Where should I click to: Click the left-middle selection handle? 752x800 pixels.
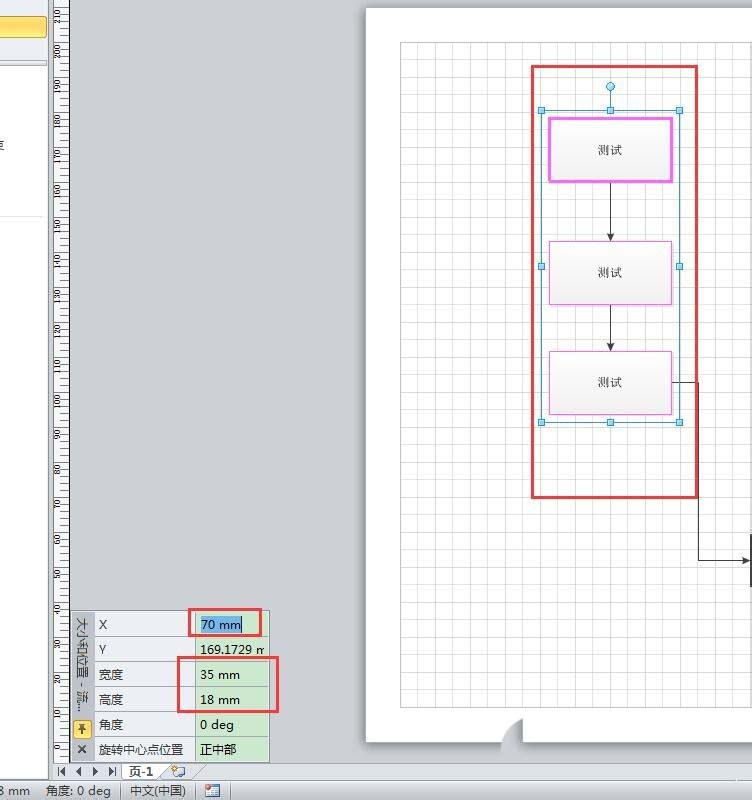[x=542, y=266]
